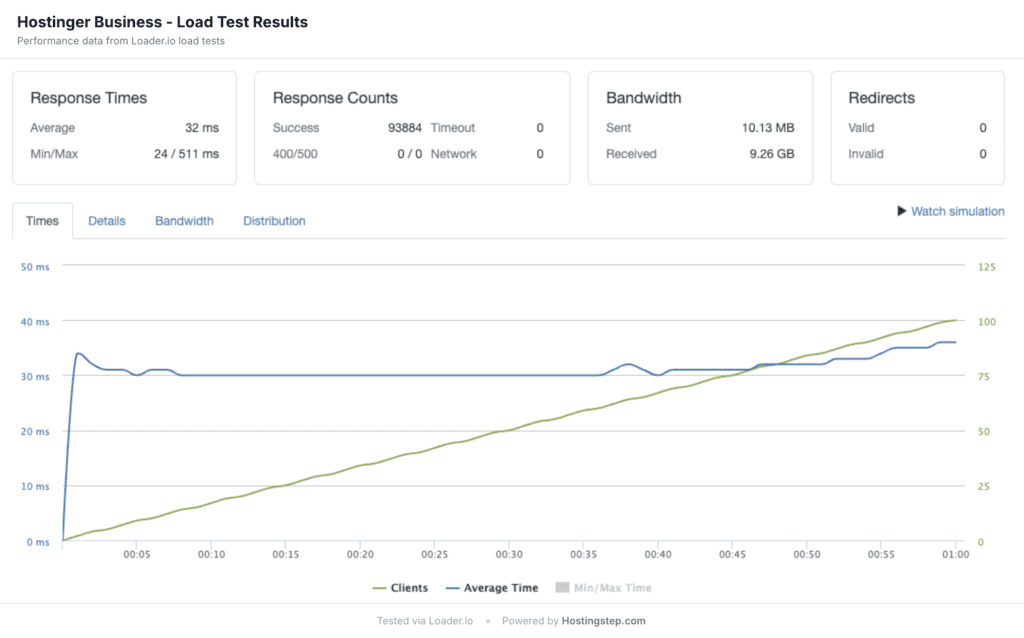The height and width of the screenshot is (638, 1024).
Task: Click the 125 clients axis label
Action: [x=986, y=266]
